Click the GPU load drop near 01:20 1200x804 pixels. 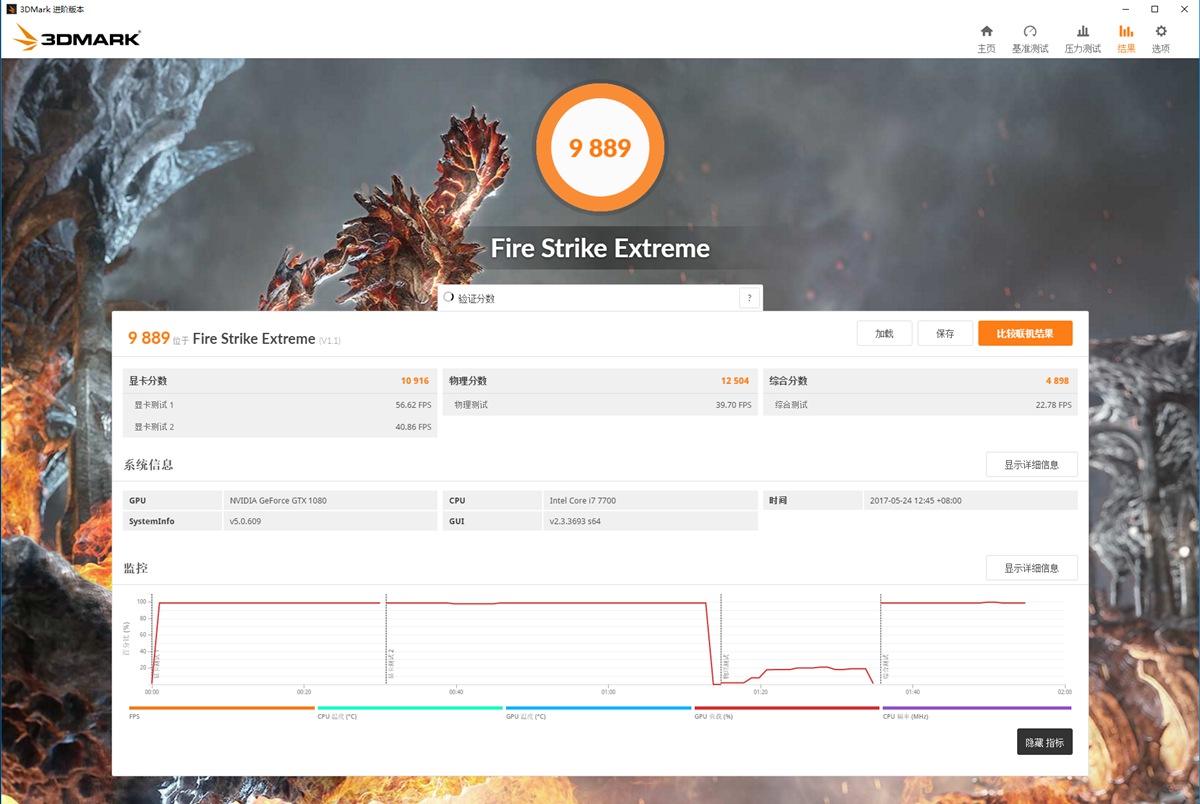[x=711, y=645]
